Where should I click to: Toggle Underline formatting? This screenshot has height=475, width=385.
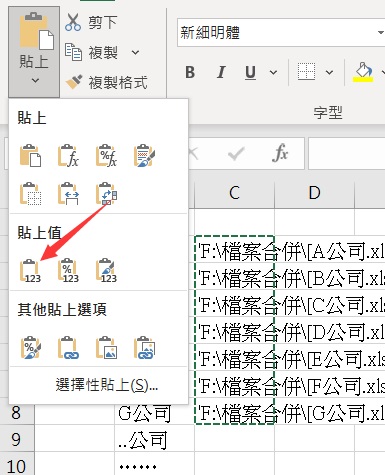250,72
